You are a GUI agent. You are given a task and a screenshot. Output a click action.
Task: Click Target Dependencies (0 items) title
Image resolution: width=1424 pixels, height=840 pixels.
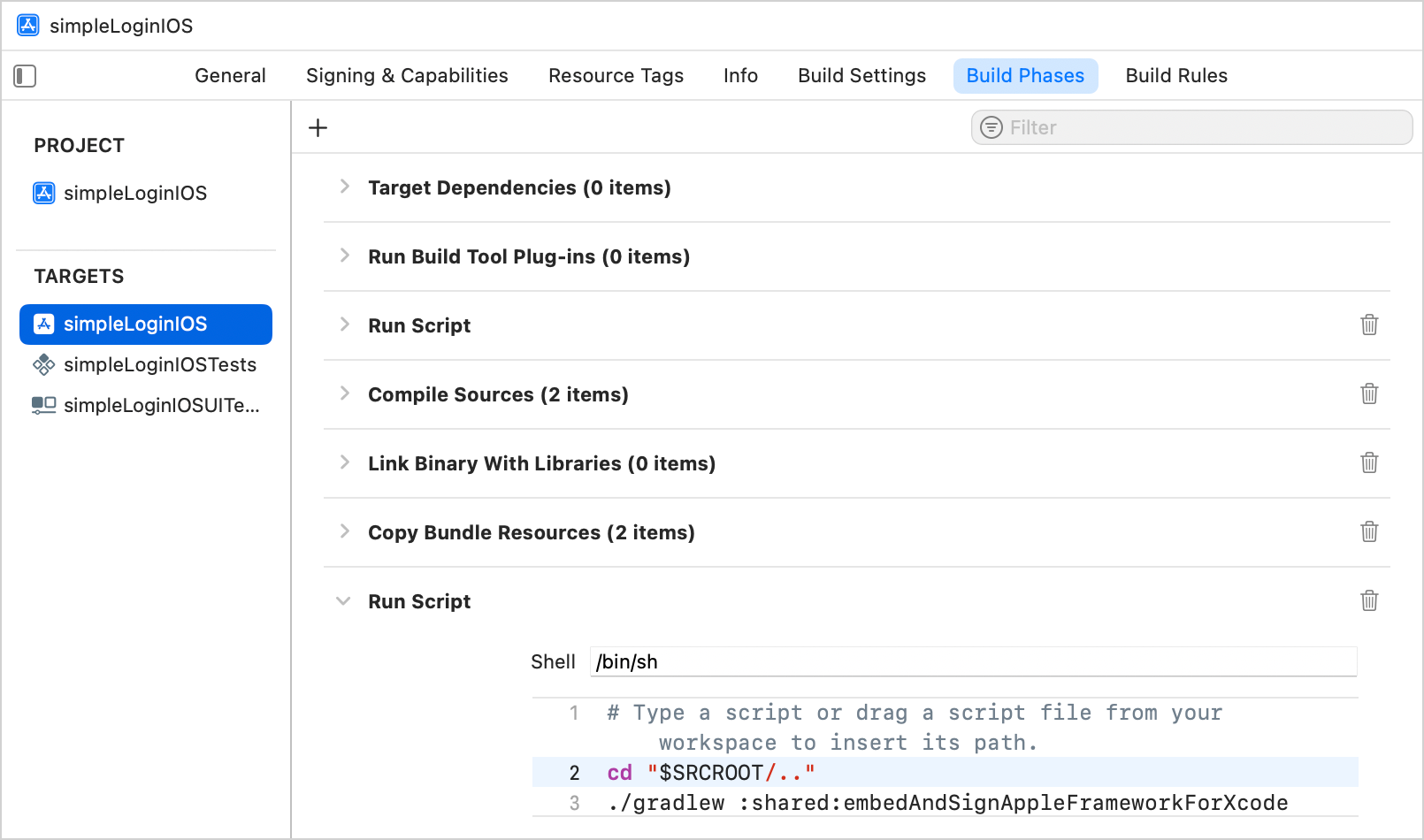click(x=519, y=187)
